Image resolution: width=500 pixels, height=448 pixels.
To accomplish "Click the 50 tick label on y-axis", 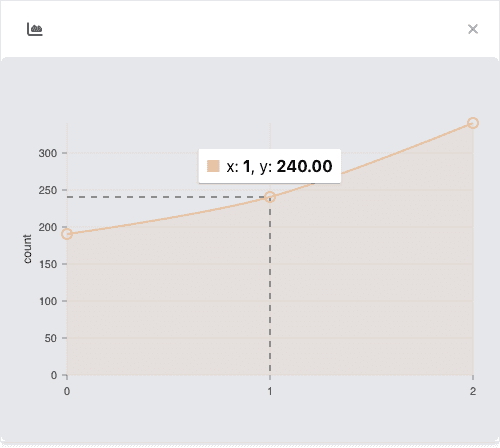I will click(51, 338).
